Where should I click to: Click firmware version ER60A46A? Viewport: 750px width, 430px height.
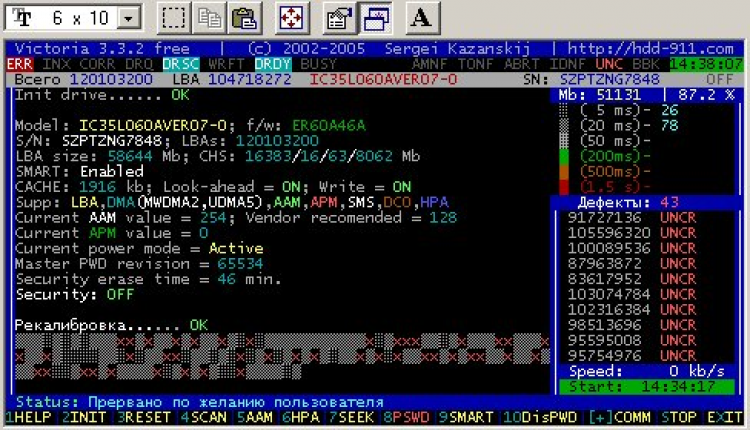329,125
